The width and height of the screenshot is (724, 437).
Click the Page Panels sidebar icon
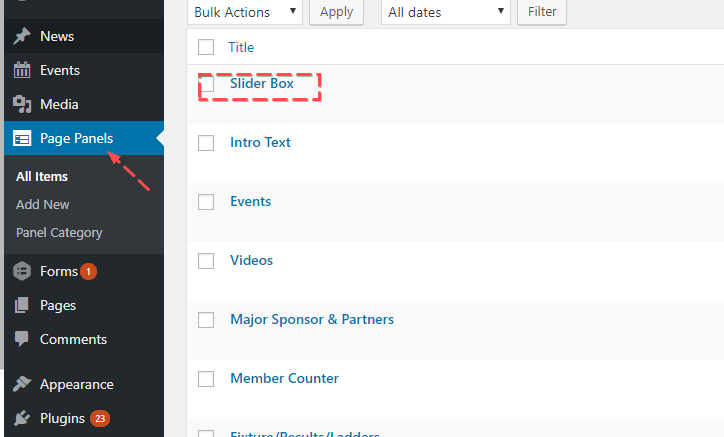coord(22,139)
